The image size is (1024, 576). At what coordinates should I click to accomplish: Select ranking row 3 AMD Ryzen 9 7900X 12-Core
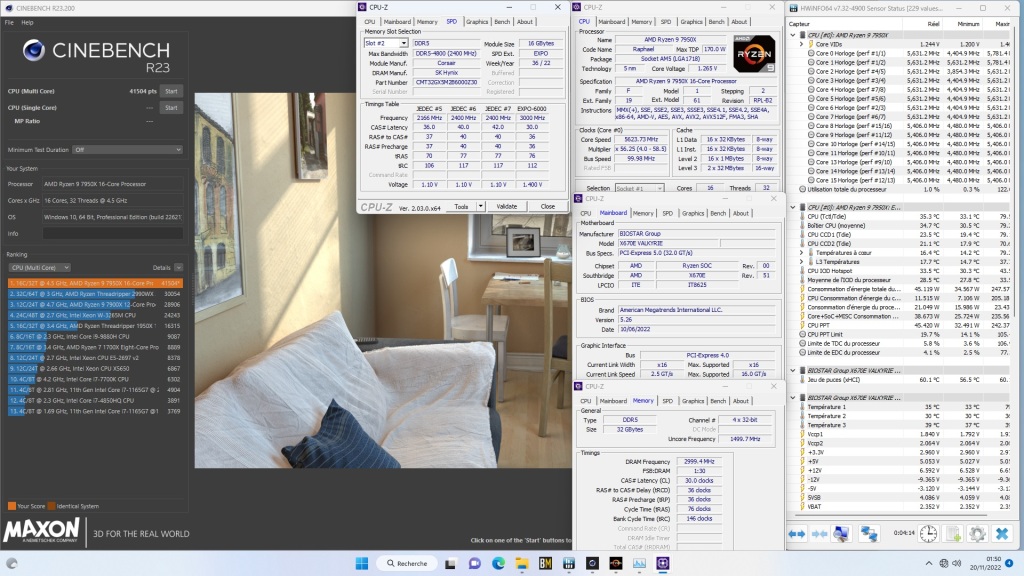coord(95,304)
